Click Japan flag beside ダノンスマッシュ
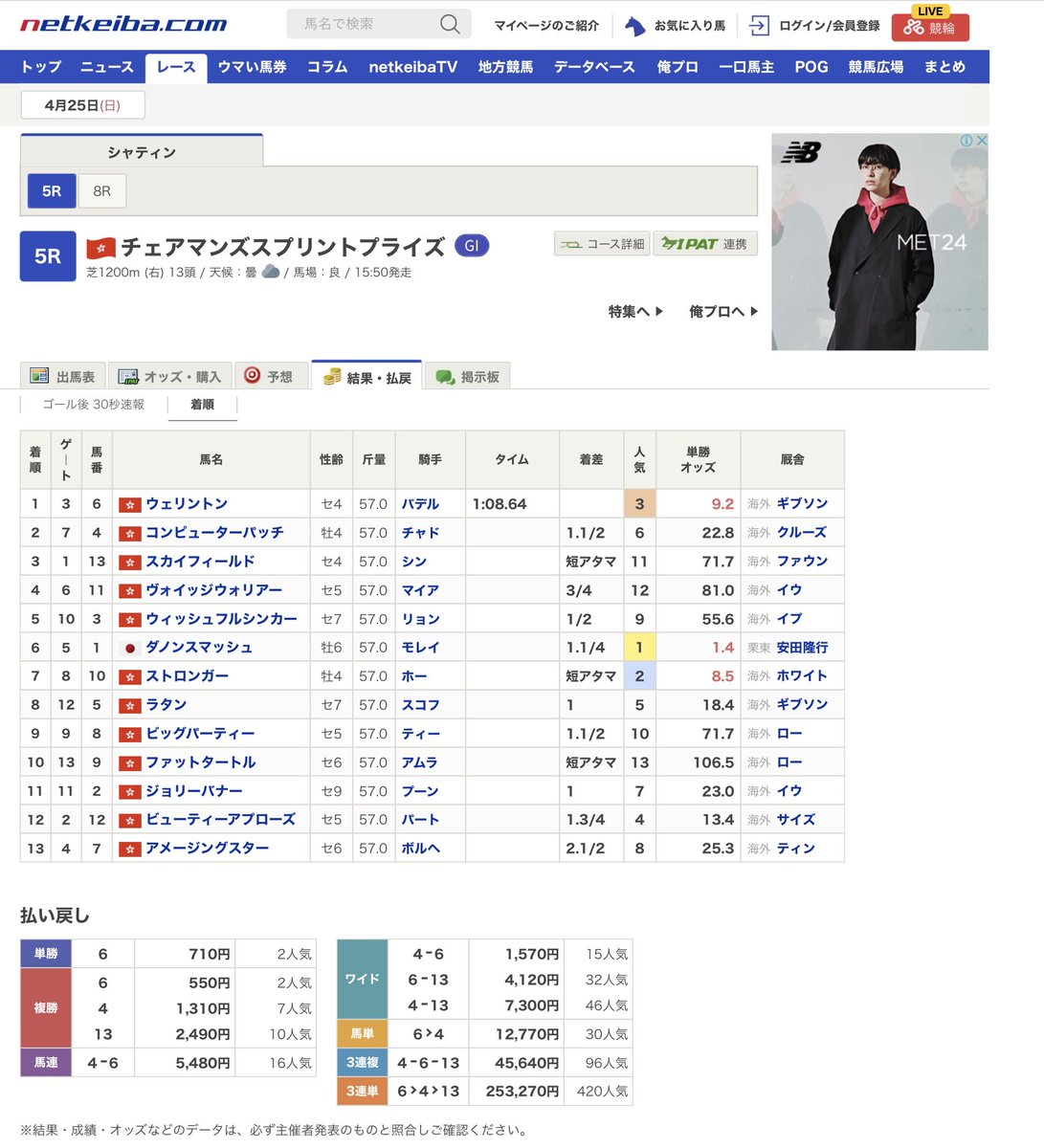The height and width of the screenshot is (1148, 1044). click(130, 648)
